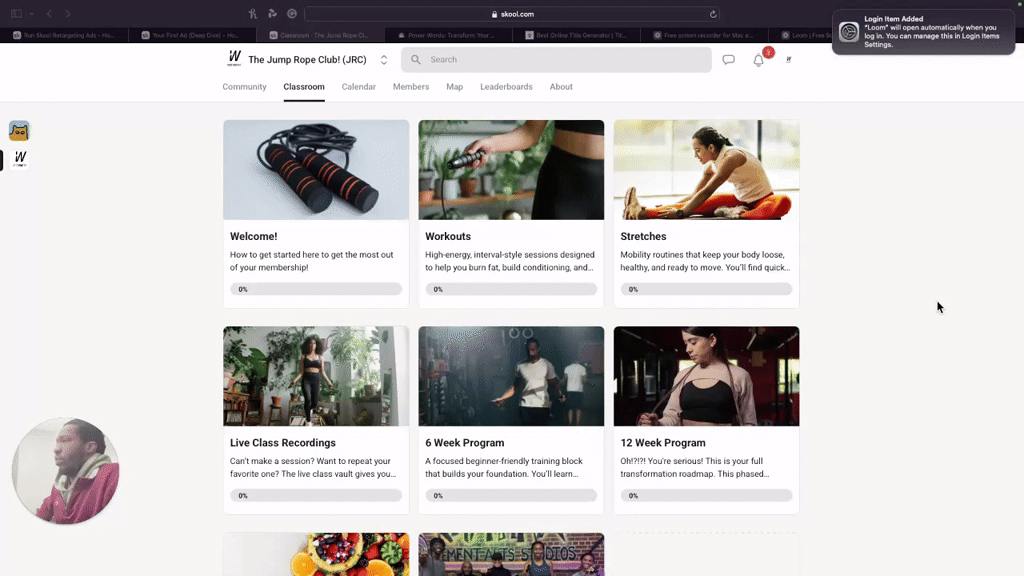Switch to Your First Ad browser tab

pyautogui.click(x=192, y=35)
